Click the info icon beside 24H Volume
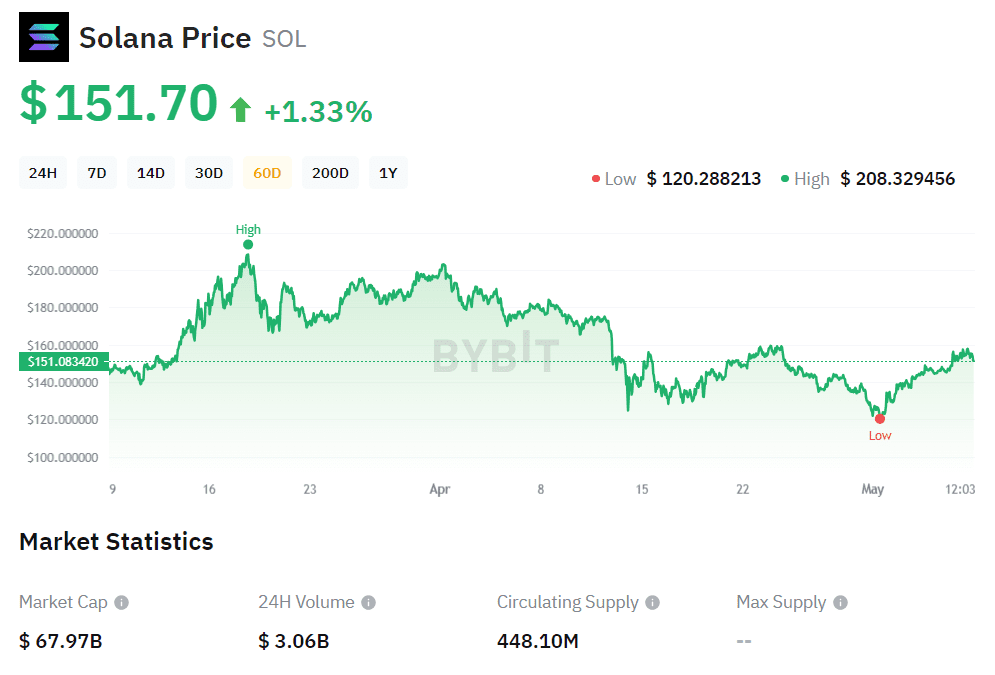 (368, 603)
